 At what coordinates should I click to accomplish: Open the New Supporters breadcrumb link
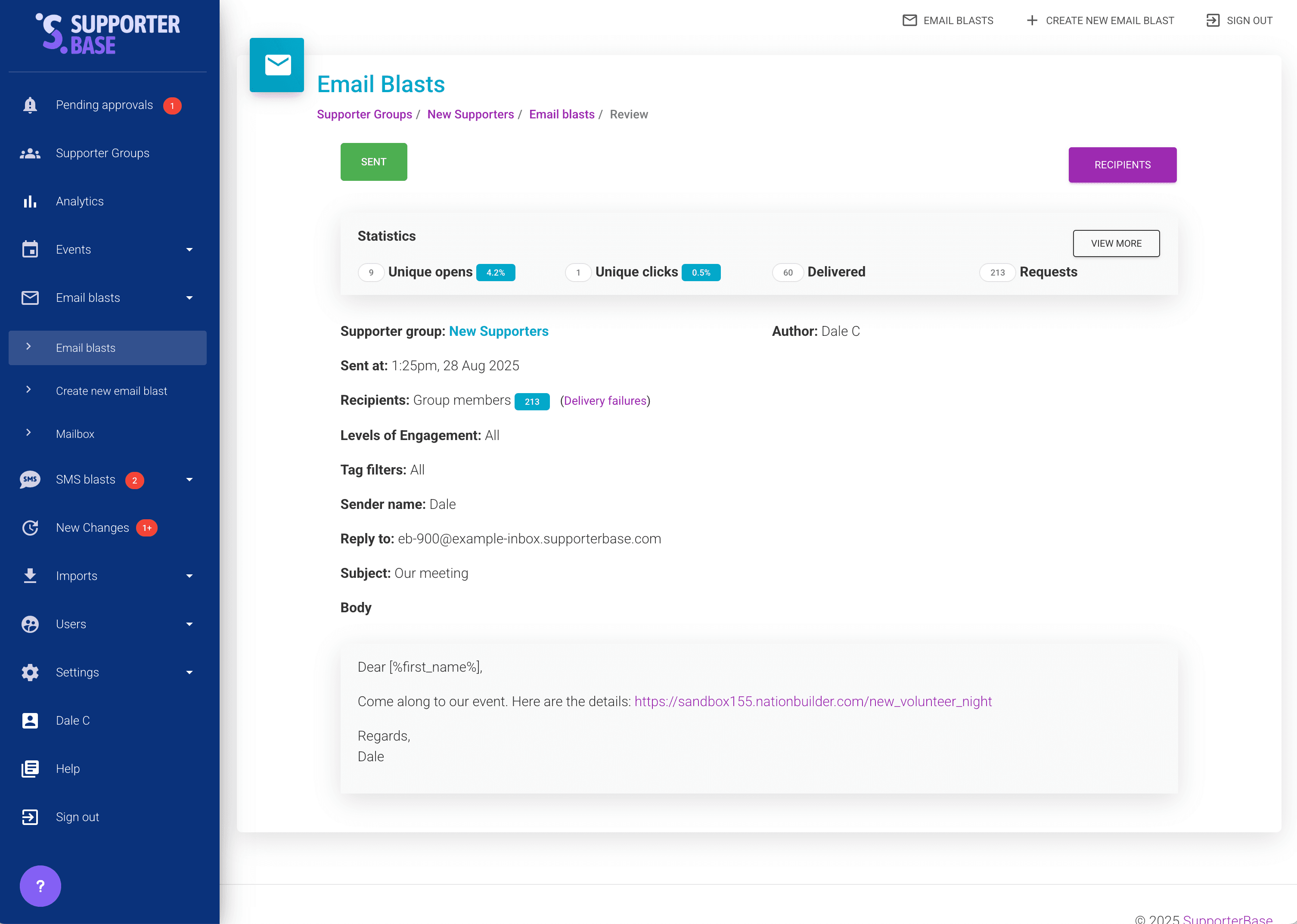click(471, 114)
